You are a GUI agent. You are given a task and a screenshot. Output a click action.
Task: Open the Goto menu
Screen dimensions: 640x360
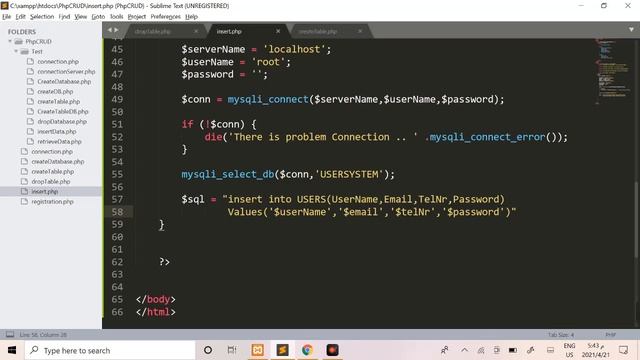pos(98,17)
